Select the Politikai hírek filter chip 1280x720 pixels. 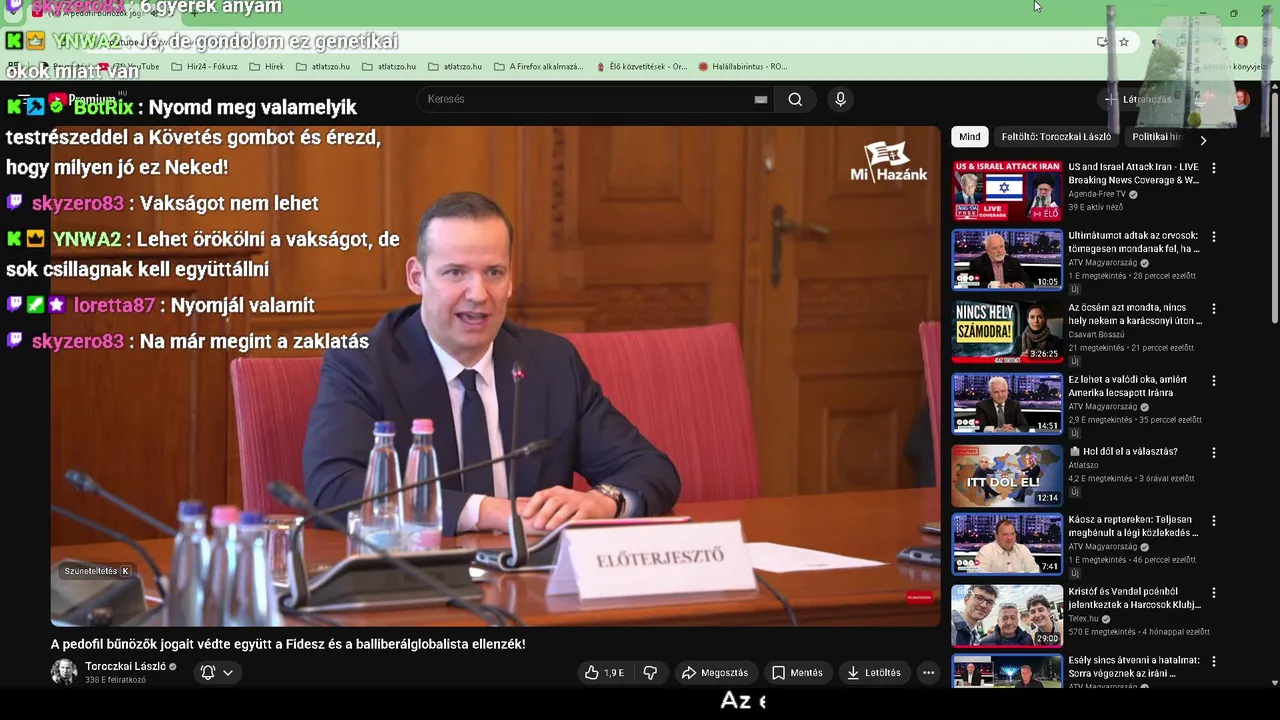(x=1157, y=137)
